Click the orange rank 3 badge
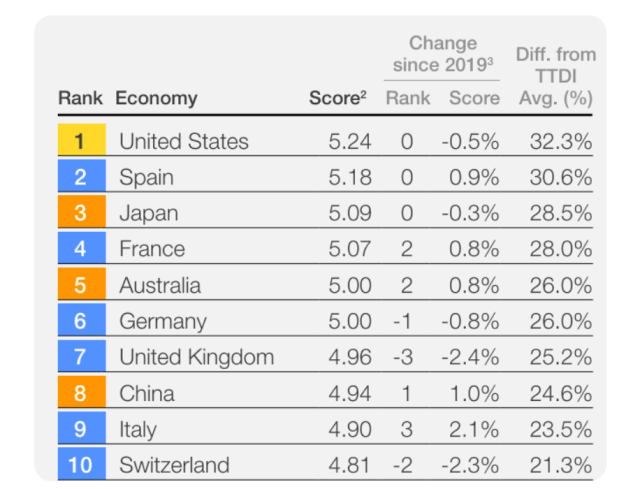 coord(80,213)
